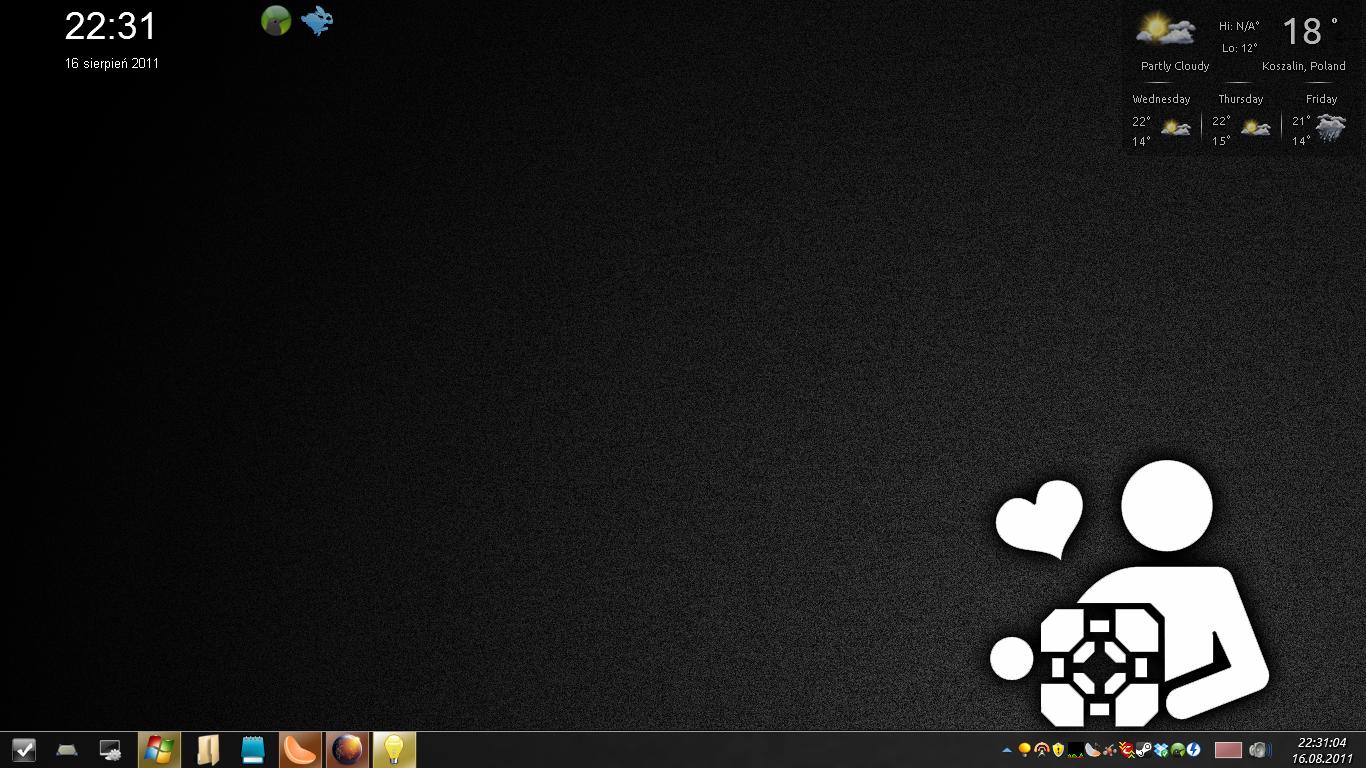Click the checkmark icon in the taskbar
This screenshot has width=1366, height=768.
23,750
